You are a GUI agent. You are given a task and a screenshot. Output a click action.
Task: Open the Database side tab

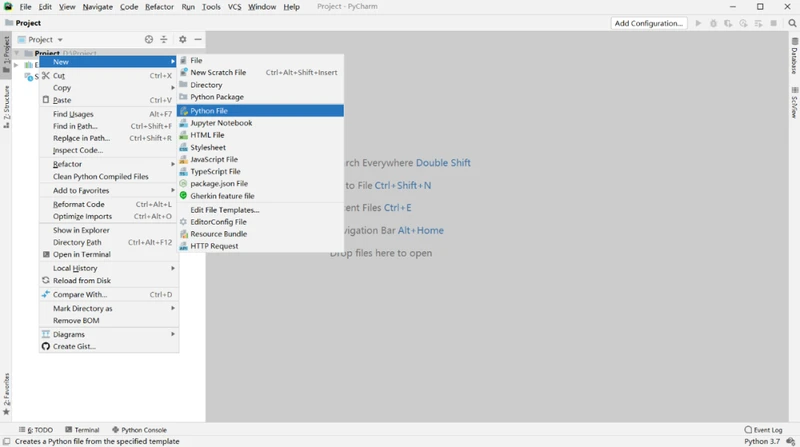[x=794, y=56]
